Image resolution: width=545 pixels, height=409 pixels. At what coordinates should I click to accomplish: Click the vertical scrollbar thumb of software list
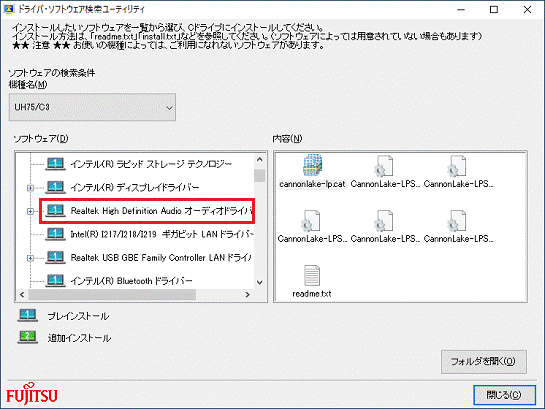[260, 175]
